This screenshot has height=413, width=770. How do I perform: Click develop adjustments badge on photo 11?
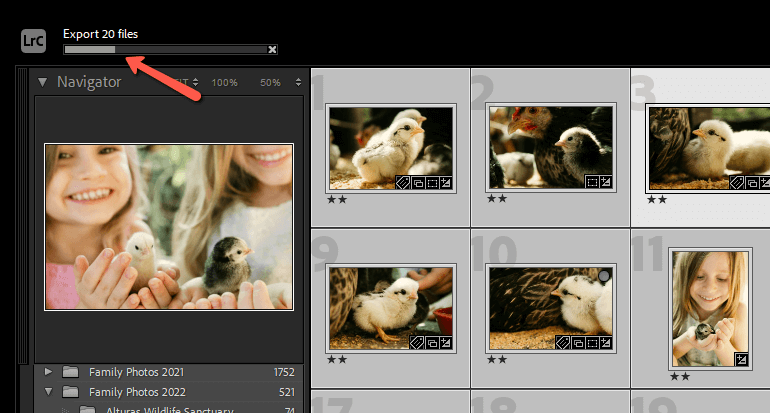(x=741, y=359)
